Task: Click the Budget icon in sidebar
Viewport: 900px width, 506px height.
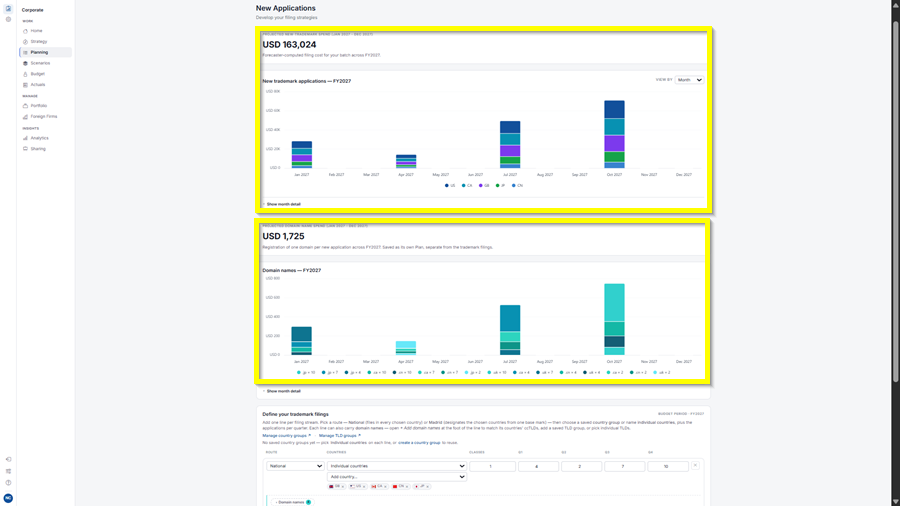Action: 25,74
